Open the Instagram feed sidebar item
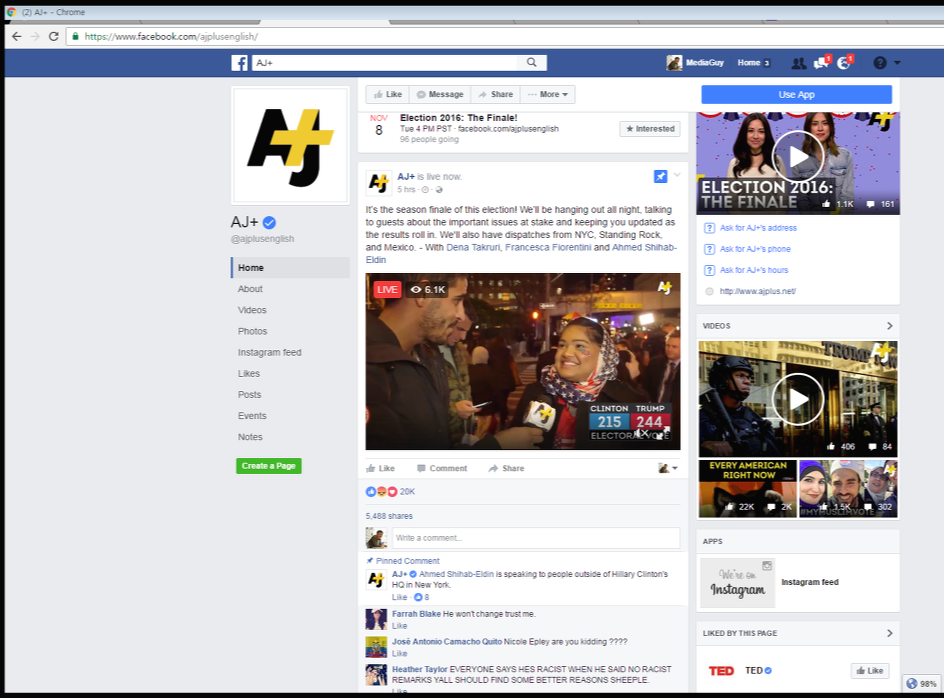Viewport: 944px width, 698px height. (269, 352)
